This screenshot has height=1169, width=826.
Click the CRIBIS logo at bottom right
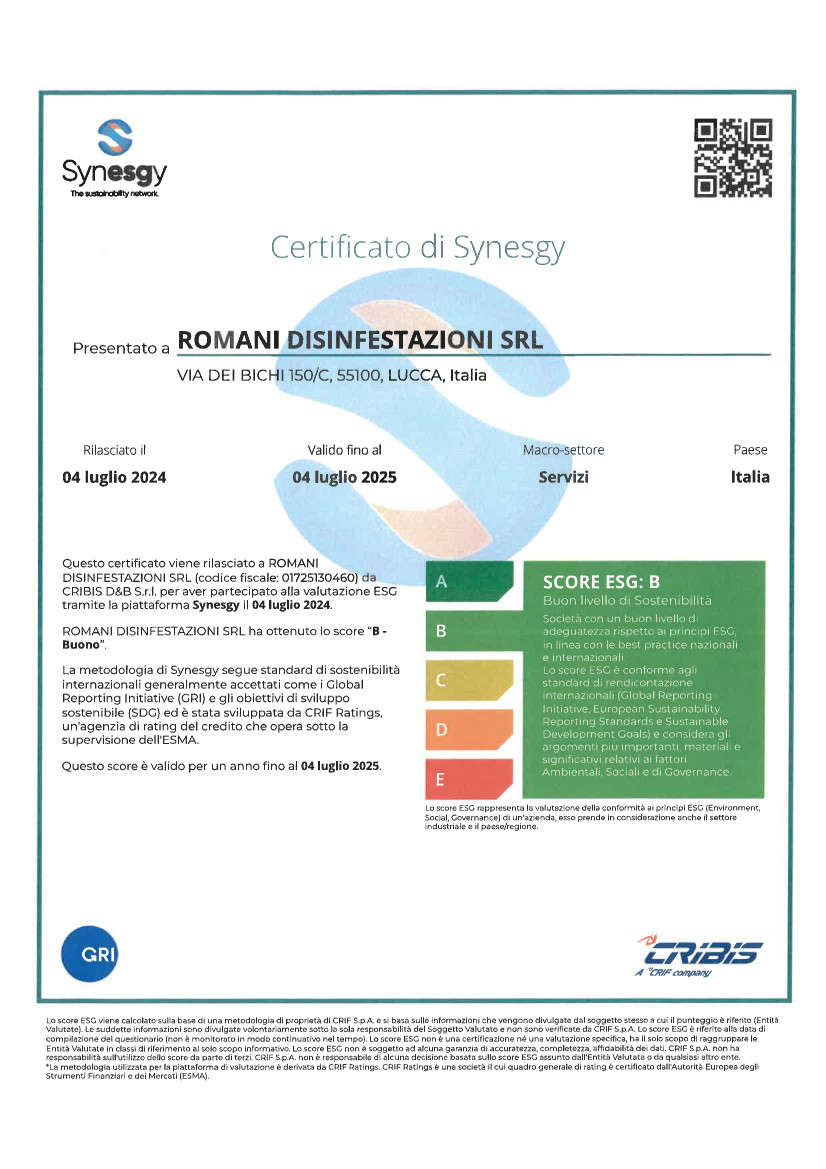(699, 955)
